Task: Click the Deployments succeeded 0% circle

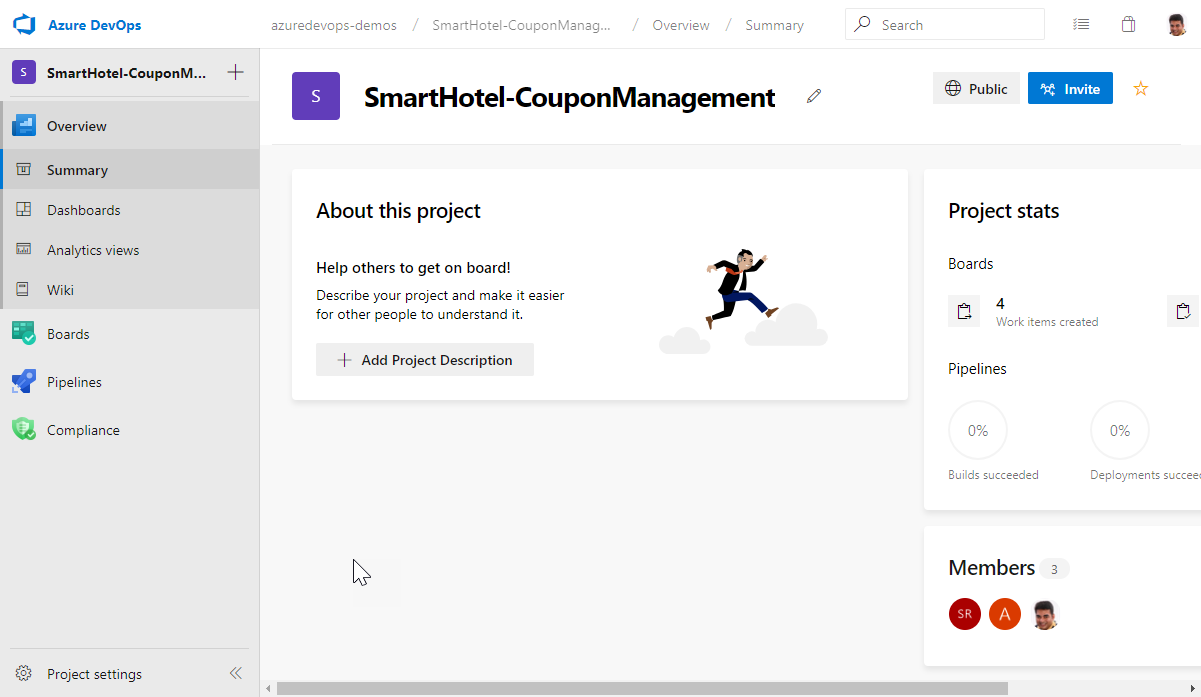Action: [x=1120, y=430]
